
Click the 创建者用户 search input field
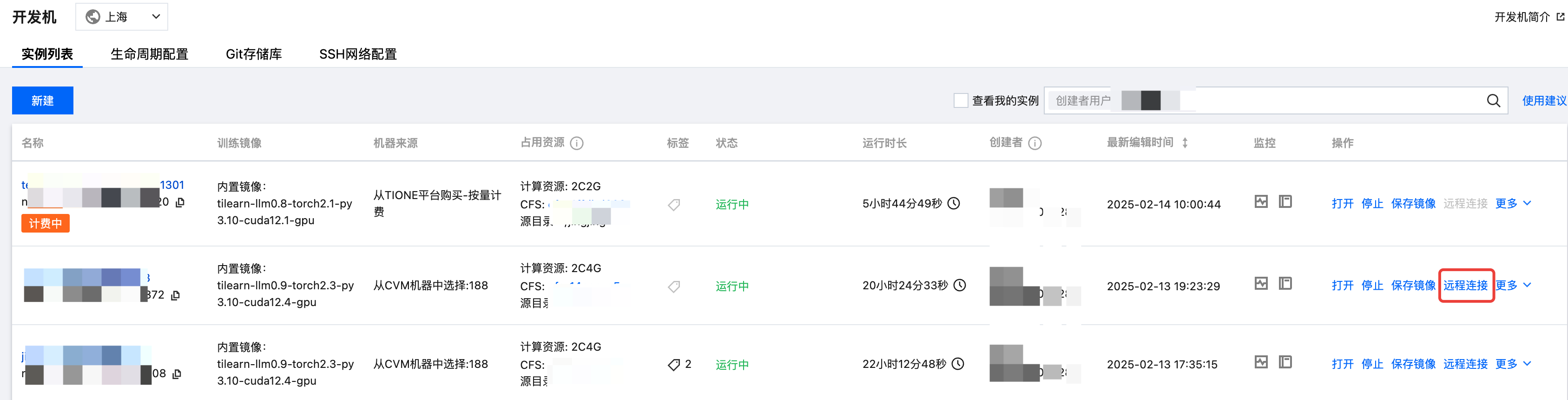click(1327, 100)
